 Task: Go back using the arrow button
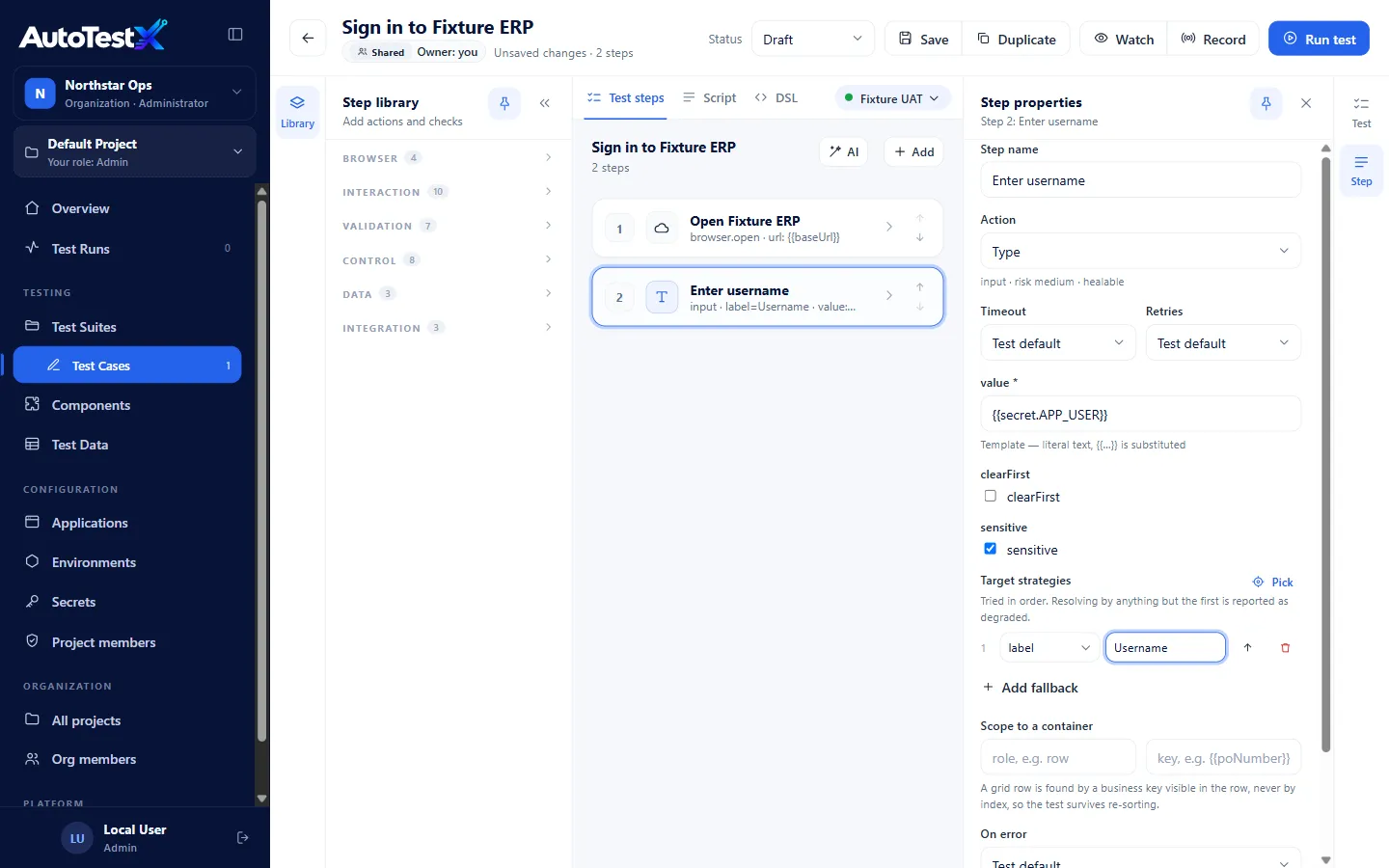click(x=308, y=39)
